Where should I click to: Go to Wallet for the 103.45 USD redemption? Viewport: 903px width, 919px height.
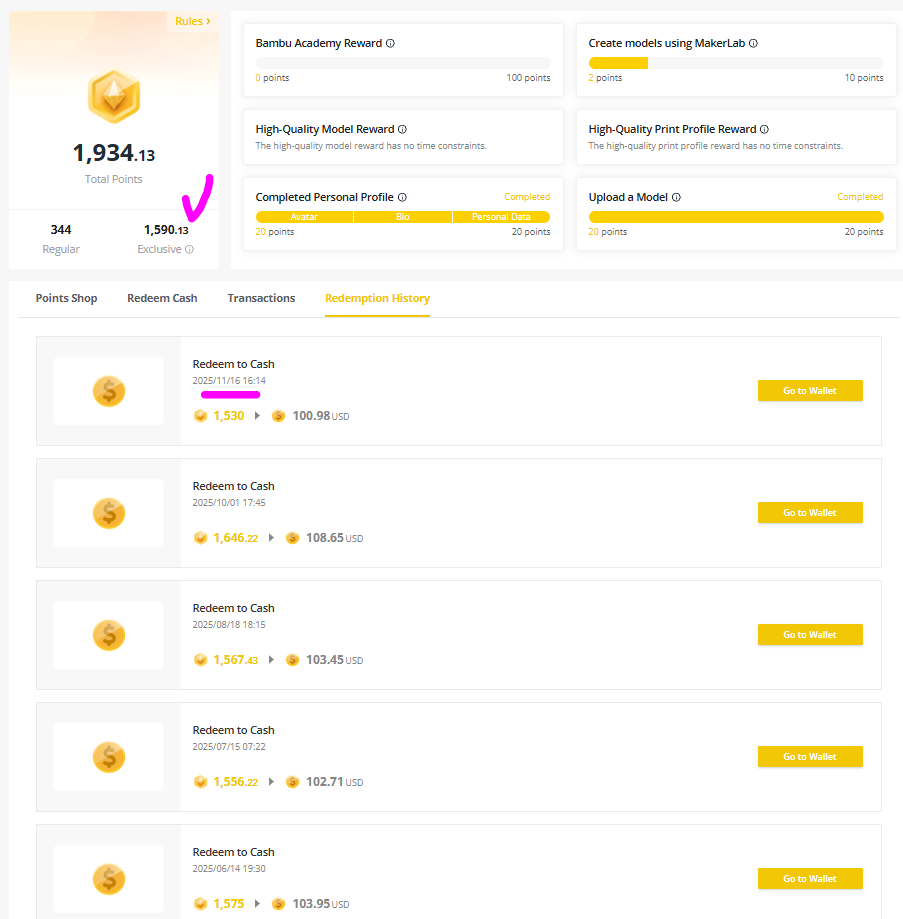tap(809, 635)
